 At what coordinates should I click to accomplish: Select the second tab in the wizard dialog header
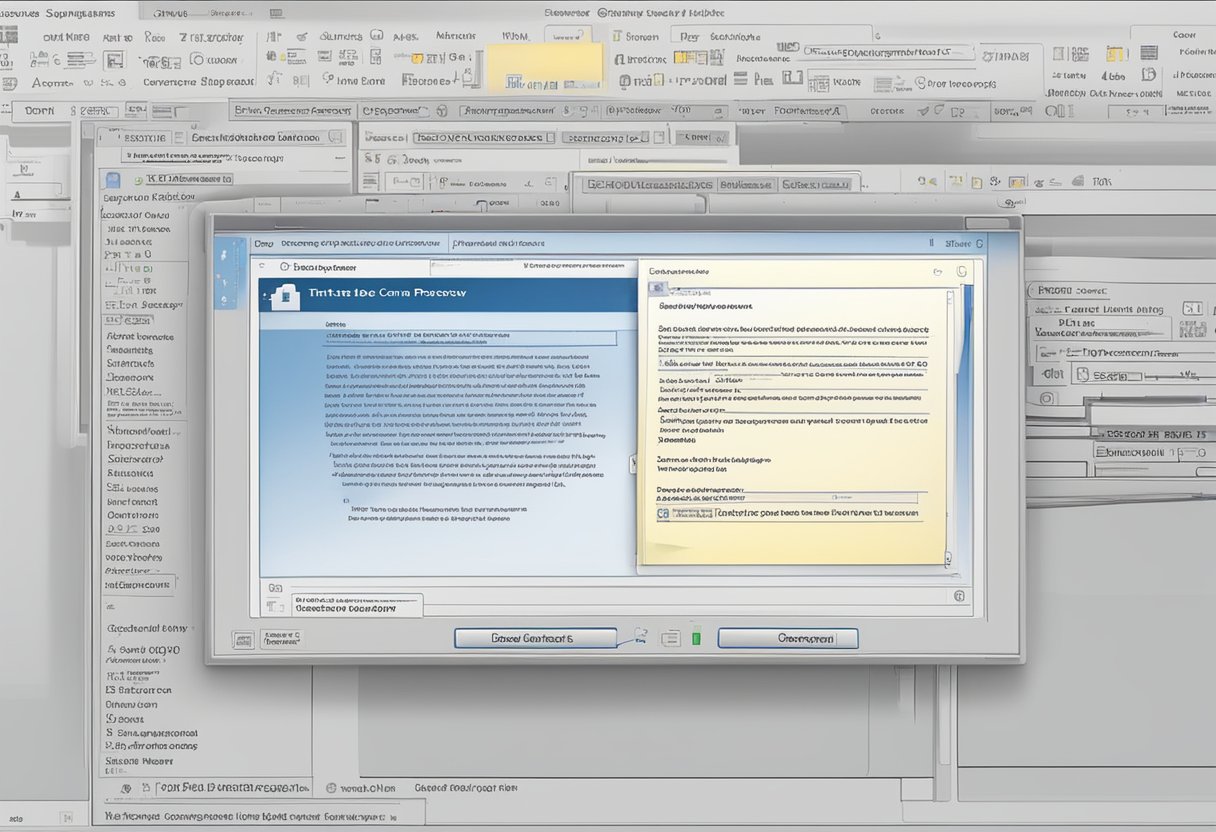coord(498,243)
